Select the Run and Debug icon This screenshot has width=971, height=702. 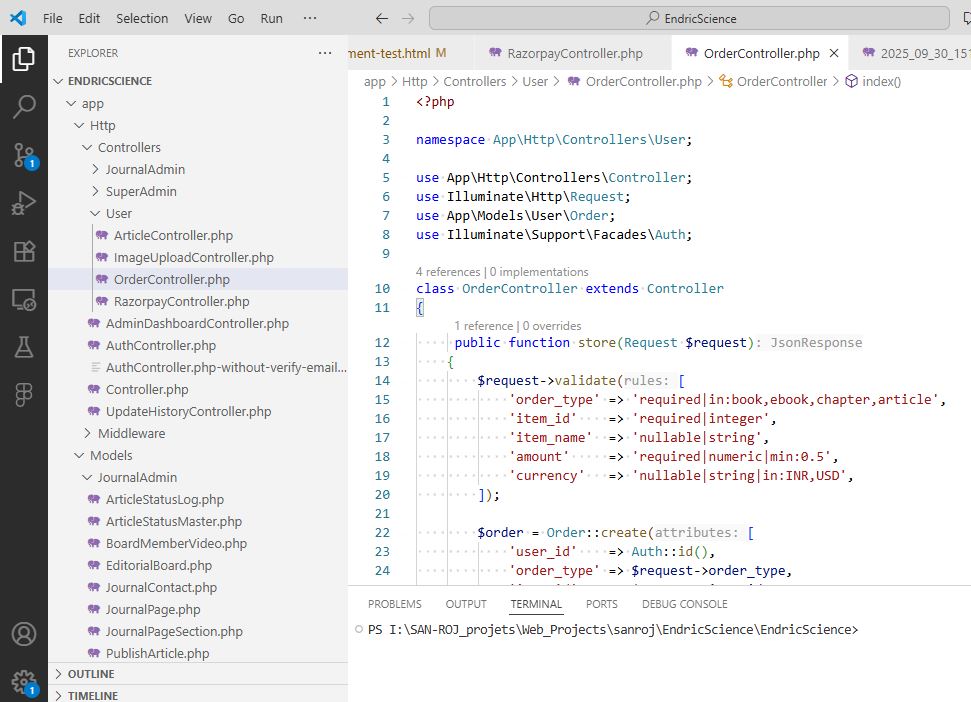pos(25,203)
